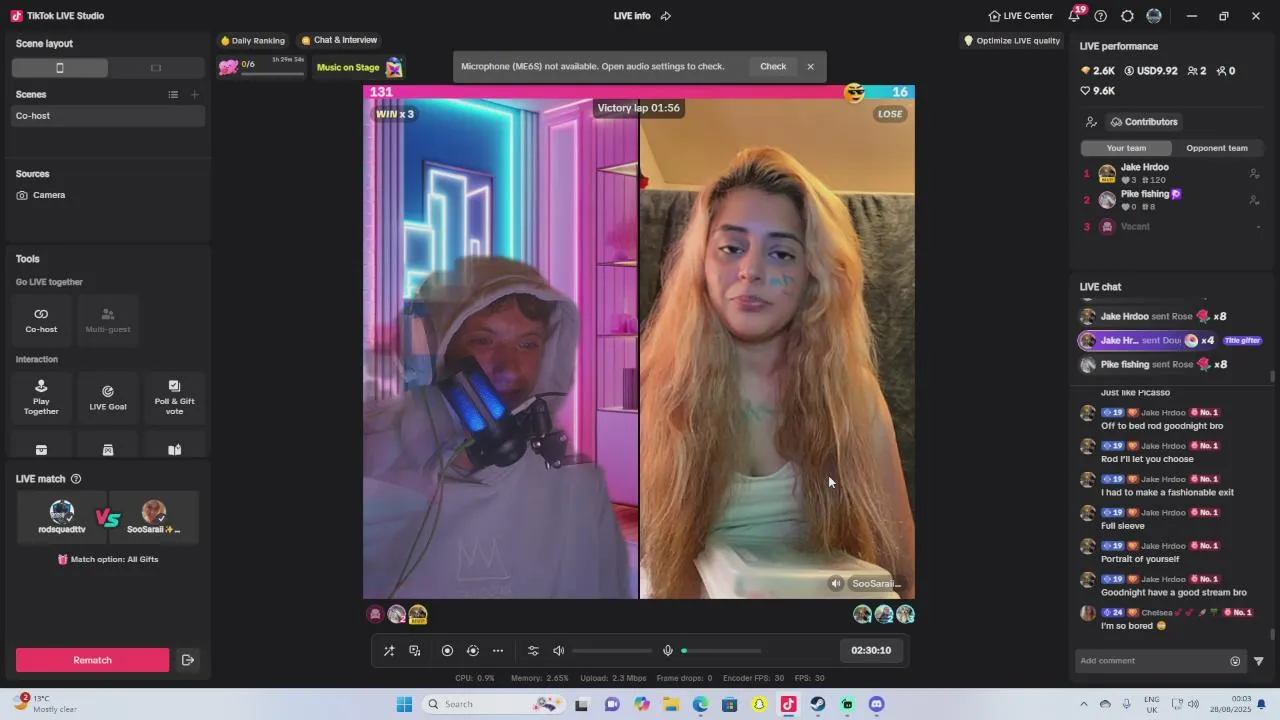Click the task progress 0/6 widget

(x=262, y=68)
